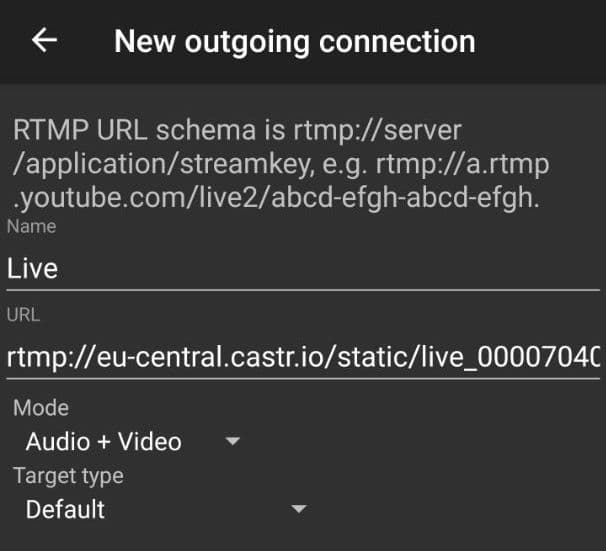This screenshot has width=606, height=551.
Task: Click the Name field label
Action: [31, 227]
